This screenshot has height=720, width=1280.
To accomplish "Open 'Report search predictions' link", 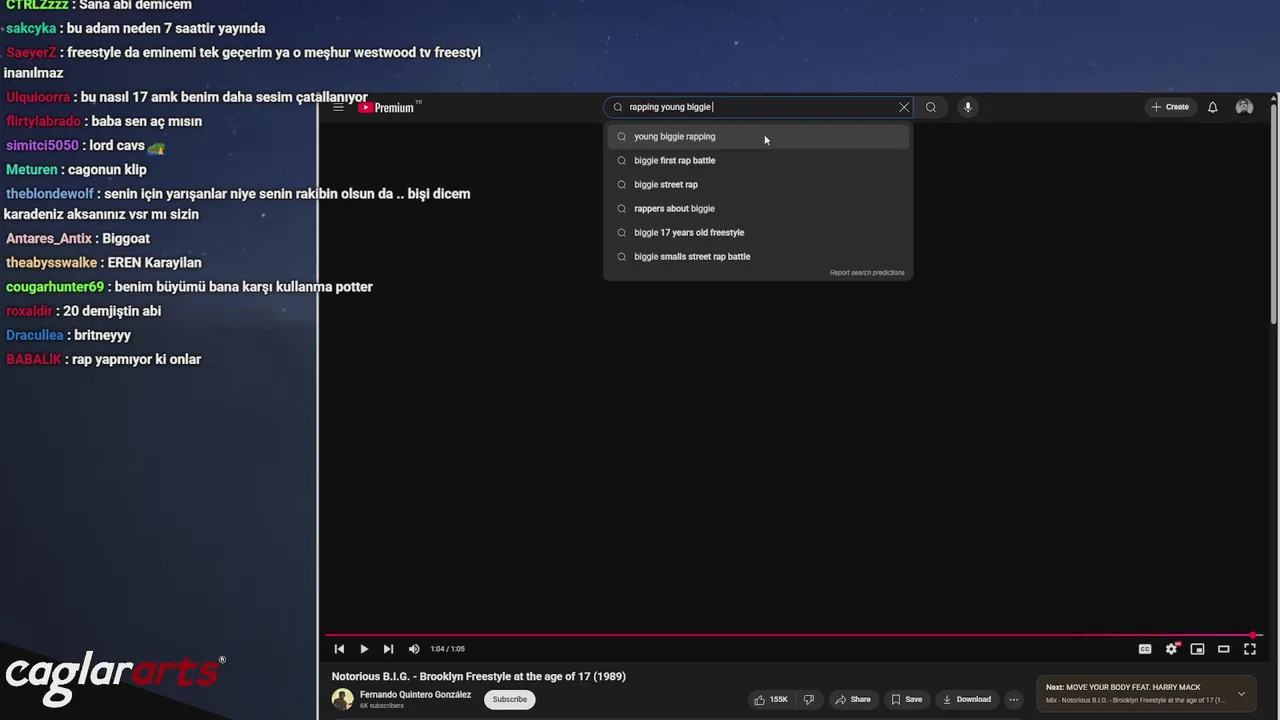I will coord(866,273).
